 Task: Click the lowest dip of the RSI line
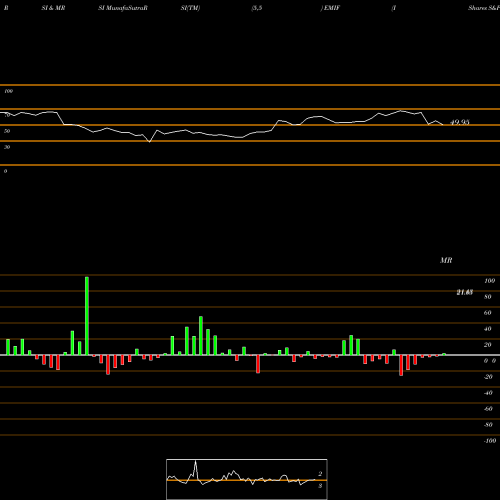click(149, 142)
